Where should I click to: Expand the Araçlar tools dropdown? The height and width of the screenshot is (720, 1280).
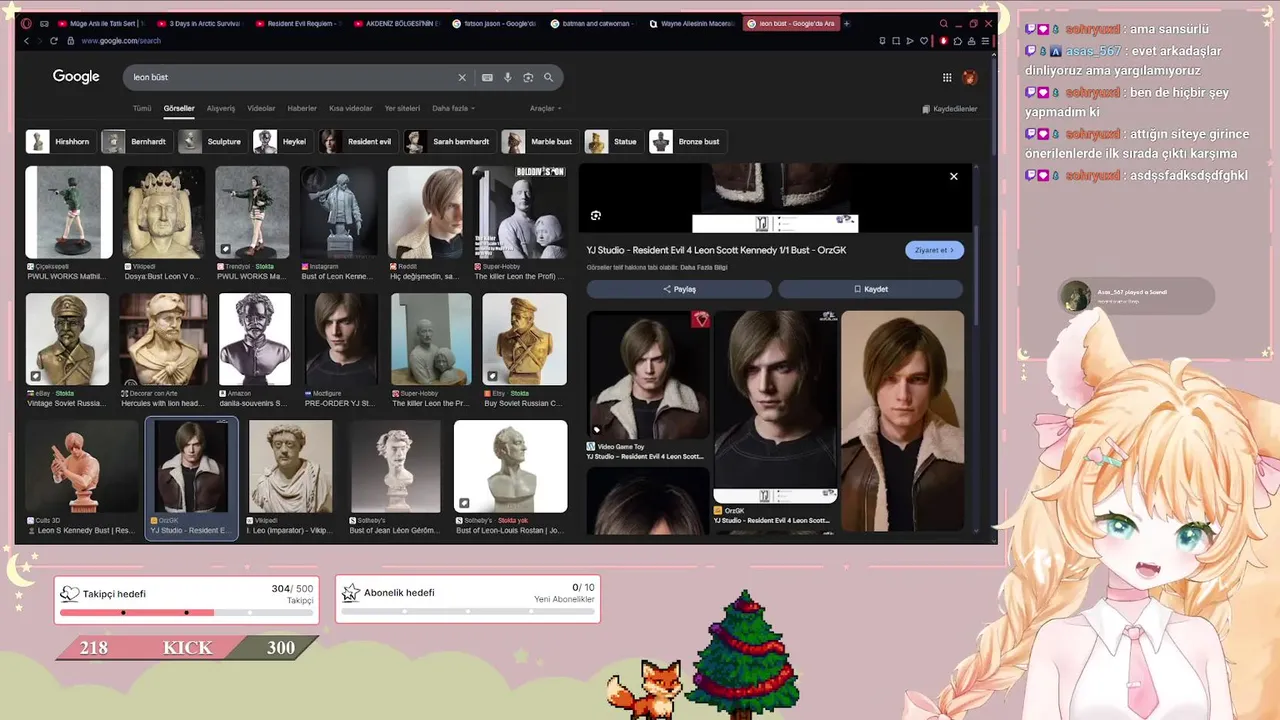pos(546,108)
